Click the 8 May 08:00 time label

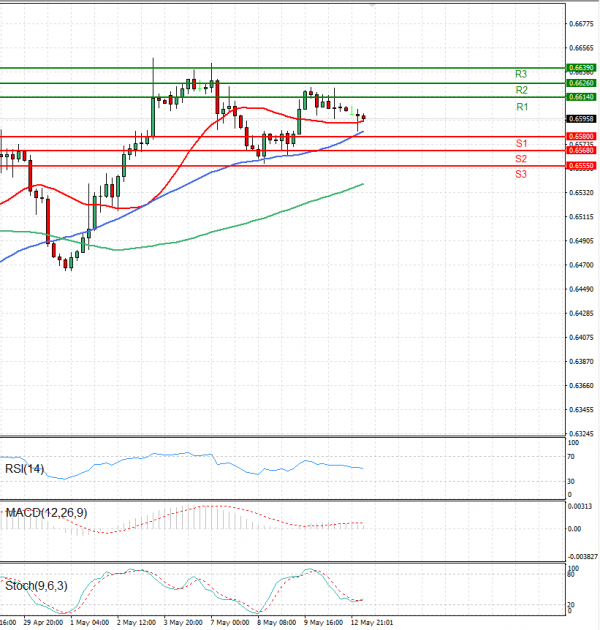[x=276, y=623]
